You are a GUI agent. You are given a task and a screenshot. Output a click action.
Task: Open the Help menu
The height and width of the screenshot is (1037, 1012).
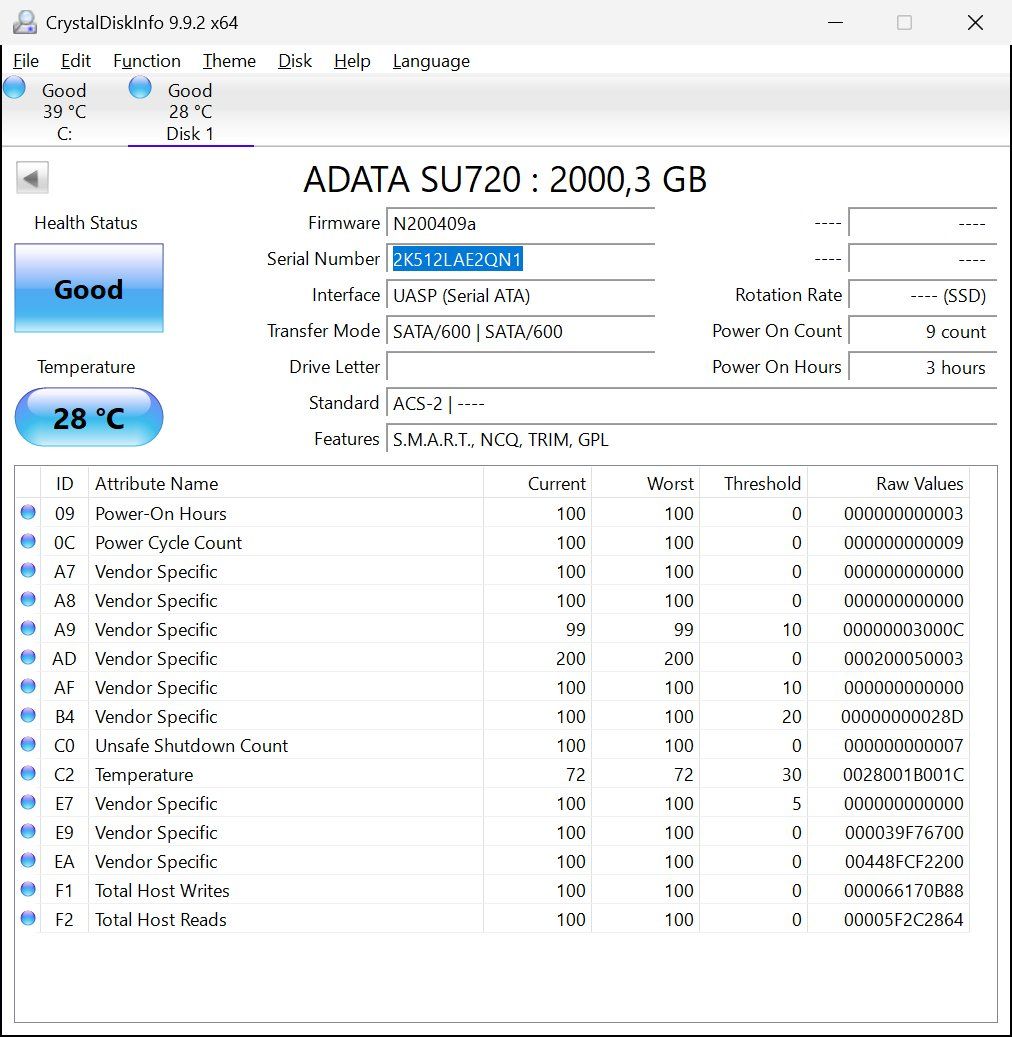click(x=352, y=61)
